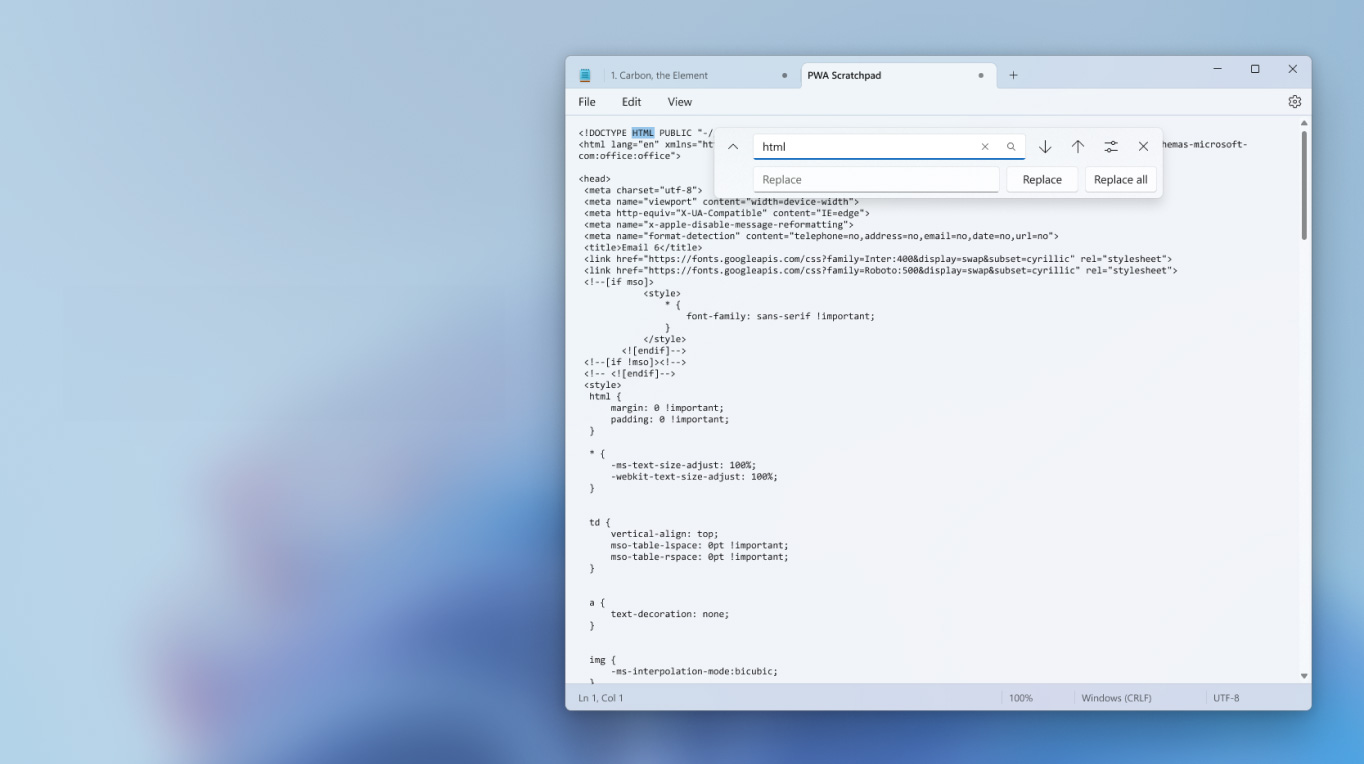Collapse the replace row with chevron
The image size is (1364, 764).
coord(733,147)
